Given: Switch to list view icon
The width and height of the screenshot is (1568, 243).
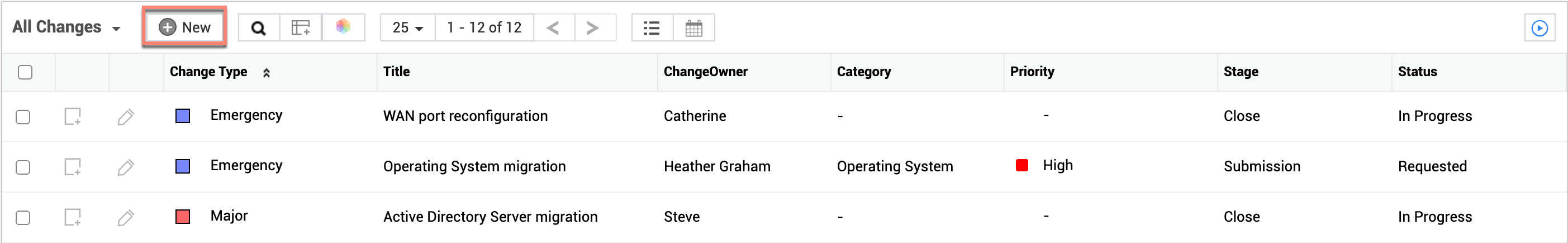Looking at the screenshot, I should pyautogui.click(x=652, y=28).
